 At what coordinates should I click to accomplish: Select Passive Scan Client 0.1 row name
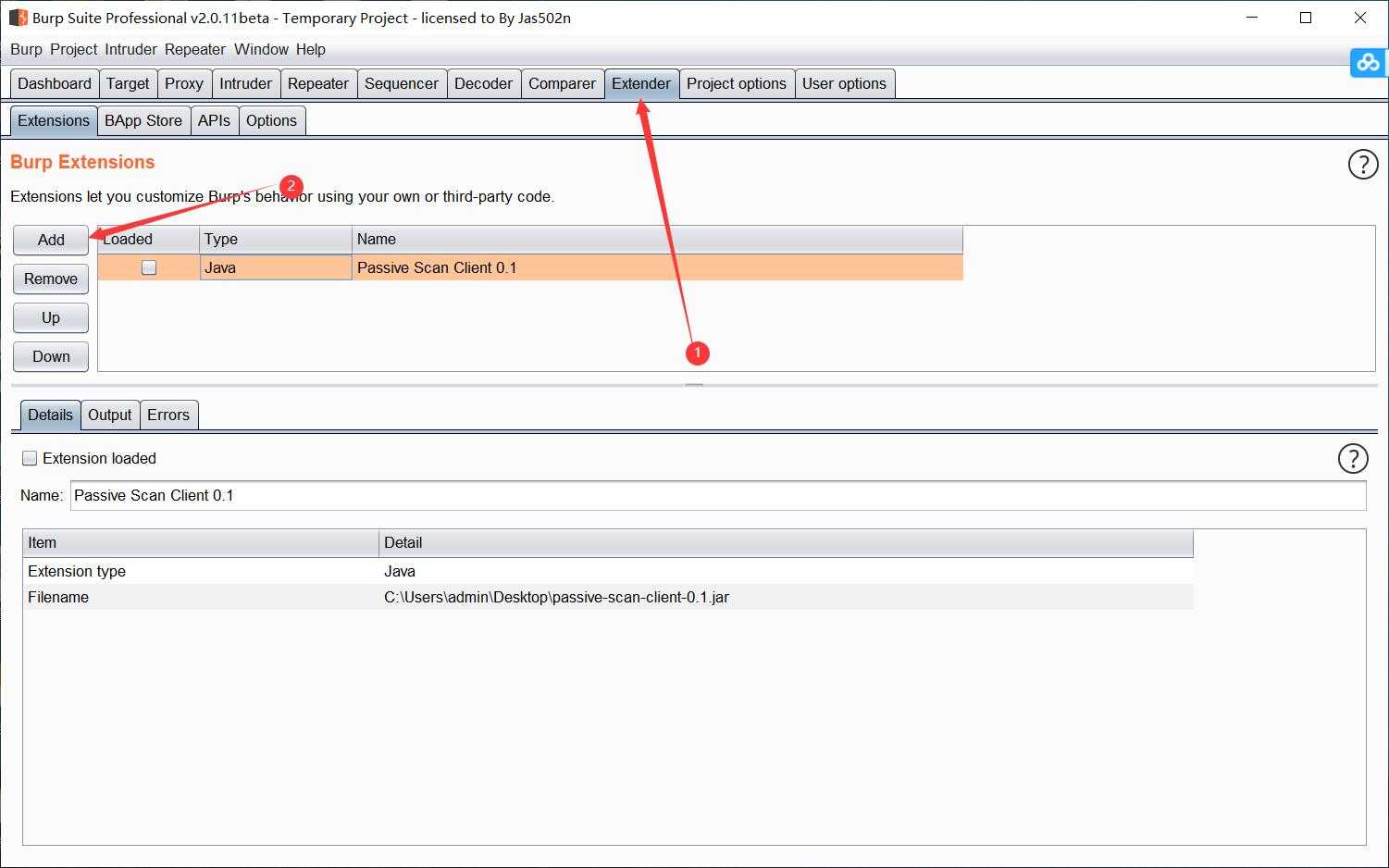tap(658, 267)
